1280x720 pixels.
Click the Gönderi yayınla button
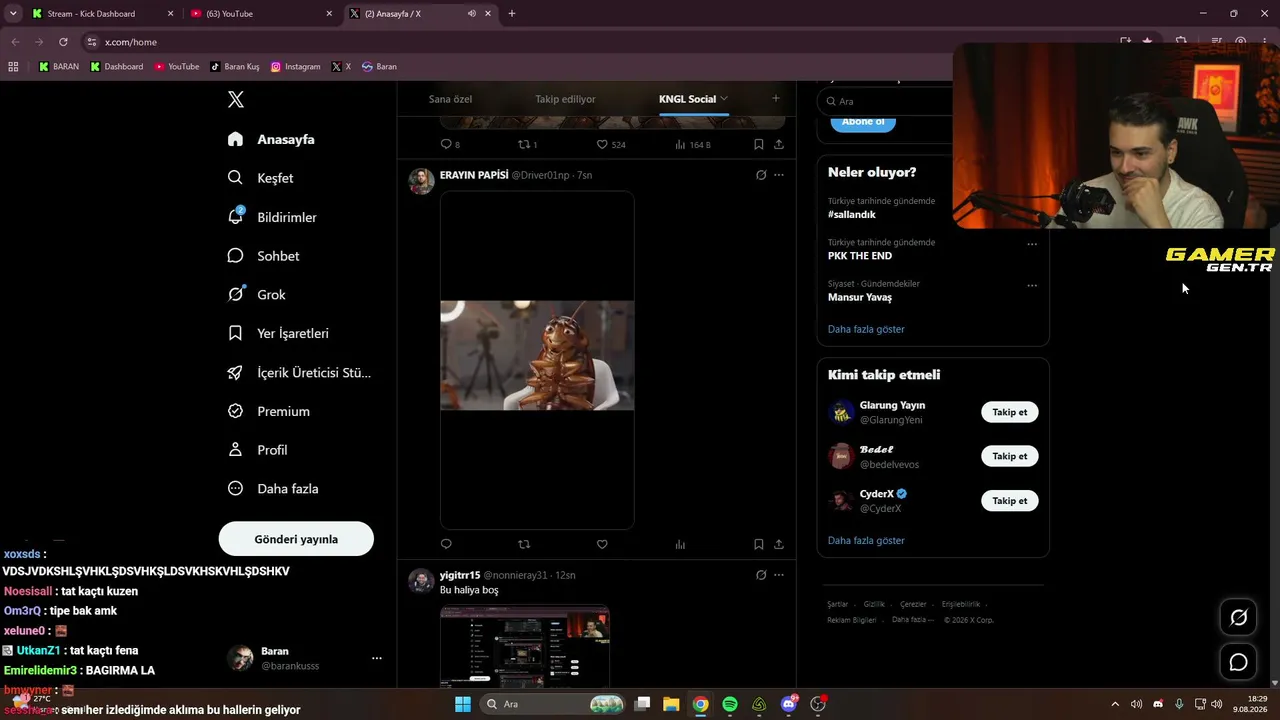296,539
